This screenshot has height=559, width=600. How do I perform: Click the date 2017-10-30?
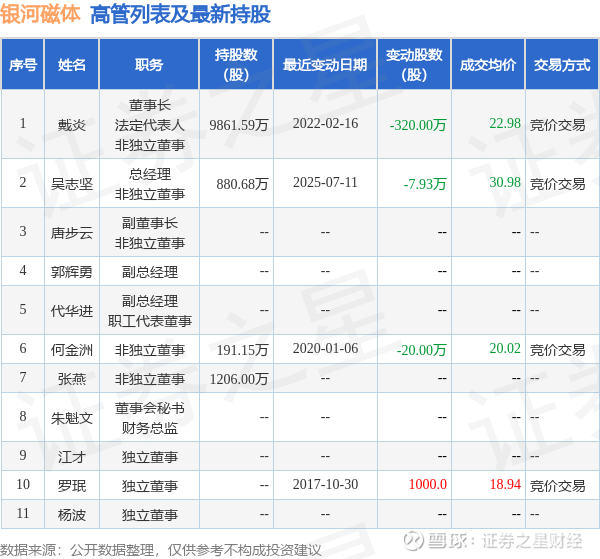325,484
